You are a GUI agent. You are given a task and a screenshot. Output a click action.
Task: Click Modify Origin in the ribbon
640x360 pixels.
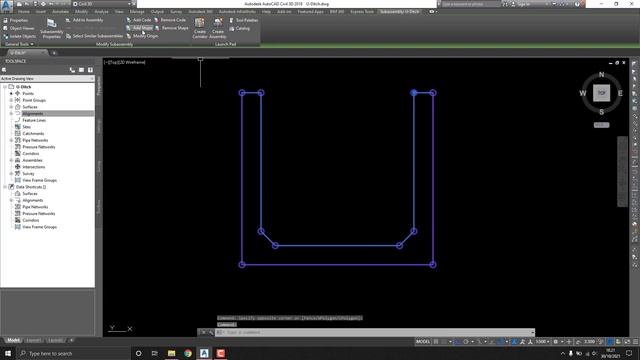point(142,36)
